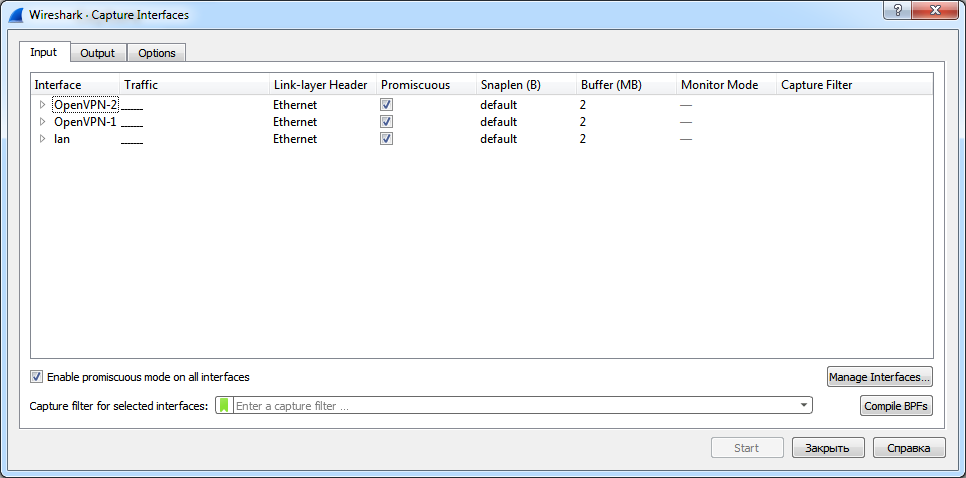Click the Promiscuous column header
Image resolution: width=966 pixels, height=478 pixels.
426,85
